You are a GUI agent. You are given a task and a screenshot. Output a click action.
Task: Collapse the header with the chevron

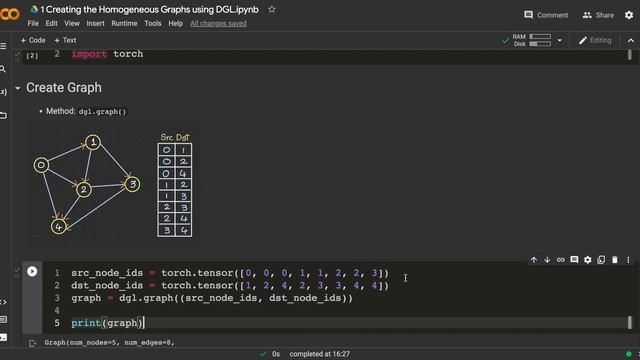[x=631, y=40]
